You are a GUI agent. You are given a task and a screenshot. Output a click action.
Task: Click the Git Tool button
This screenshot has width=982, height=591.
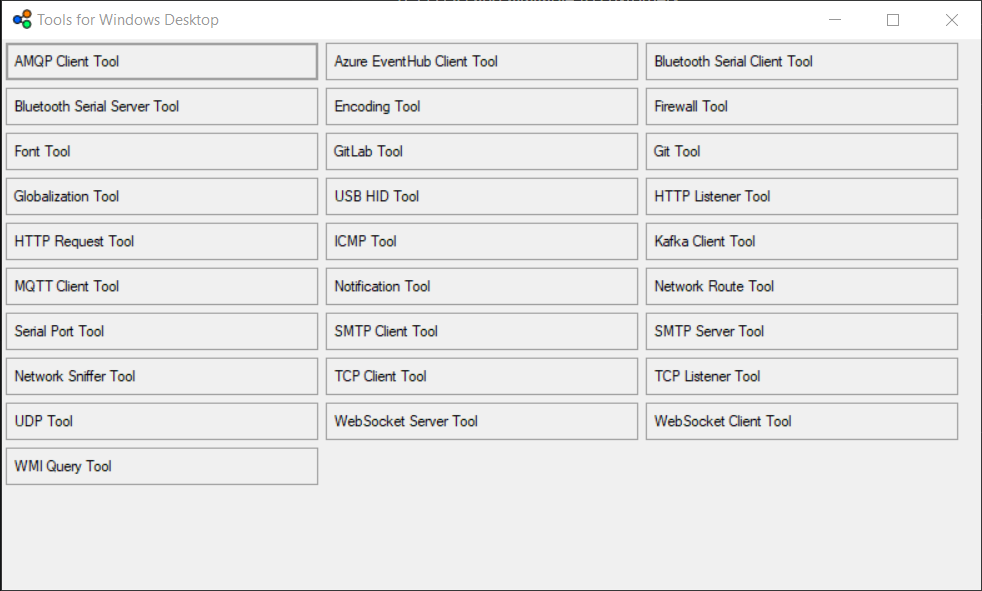(801, 152)
